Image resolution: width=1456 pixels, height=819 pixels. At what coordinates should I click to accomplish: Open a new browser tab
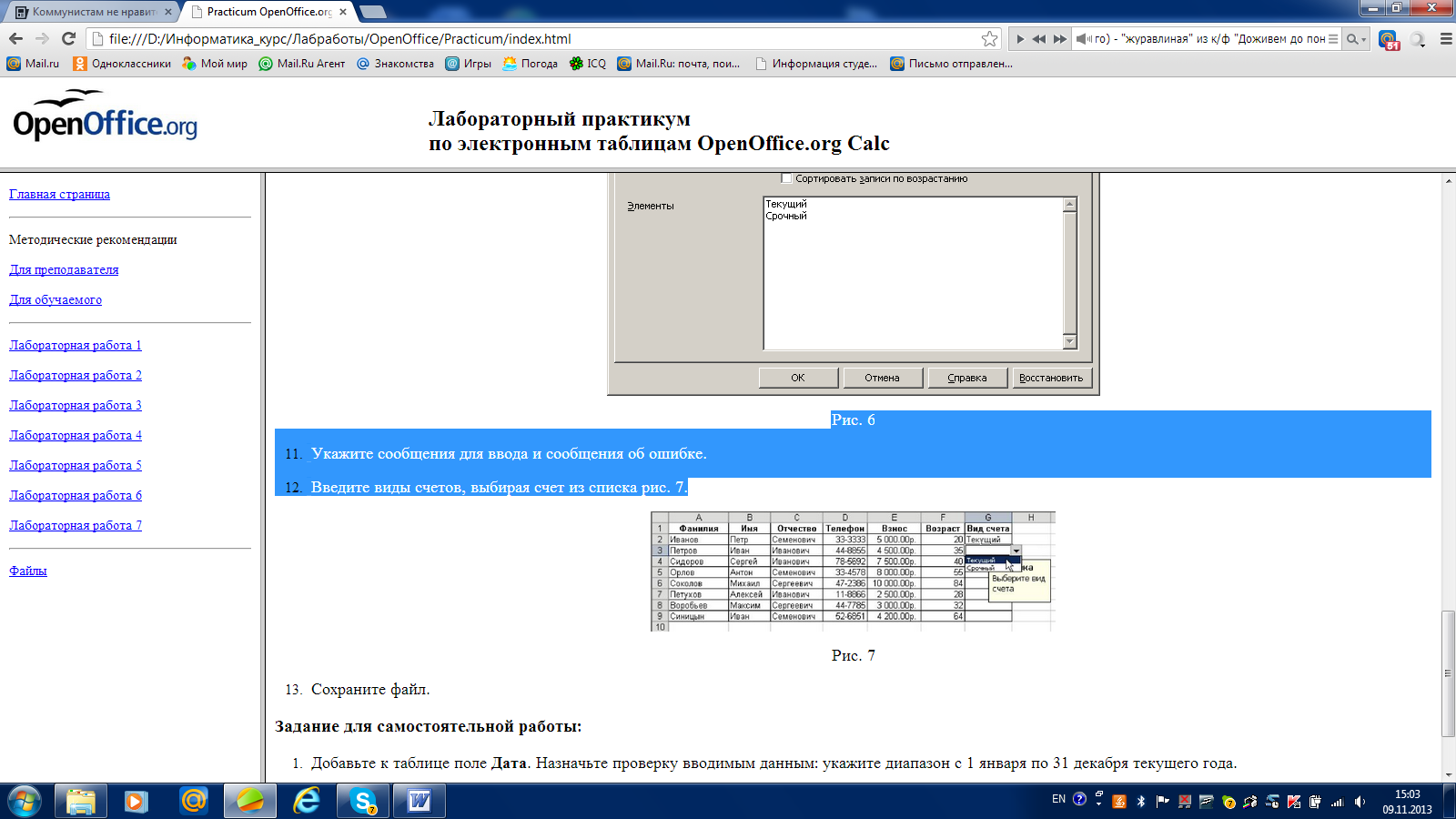[372, 12]
